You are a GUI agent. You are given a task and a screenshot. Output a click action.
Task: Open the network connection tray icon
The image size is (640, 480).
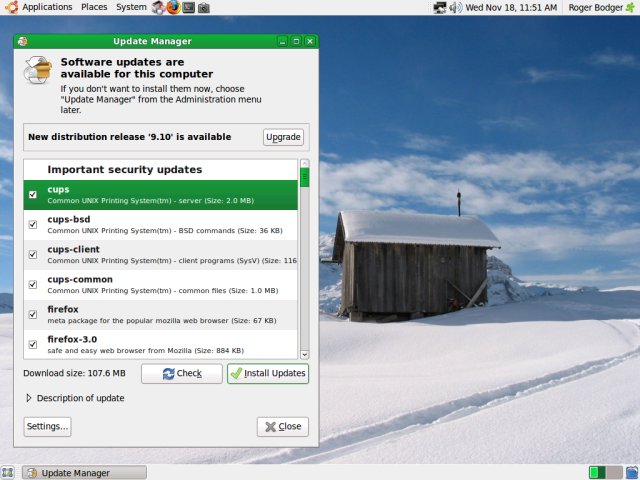(x=440, y=7)
